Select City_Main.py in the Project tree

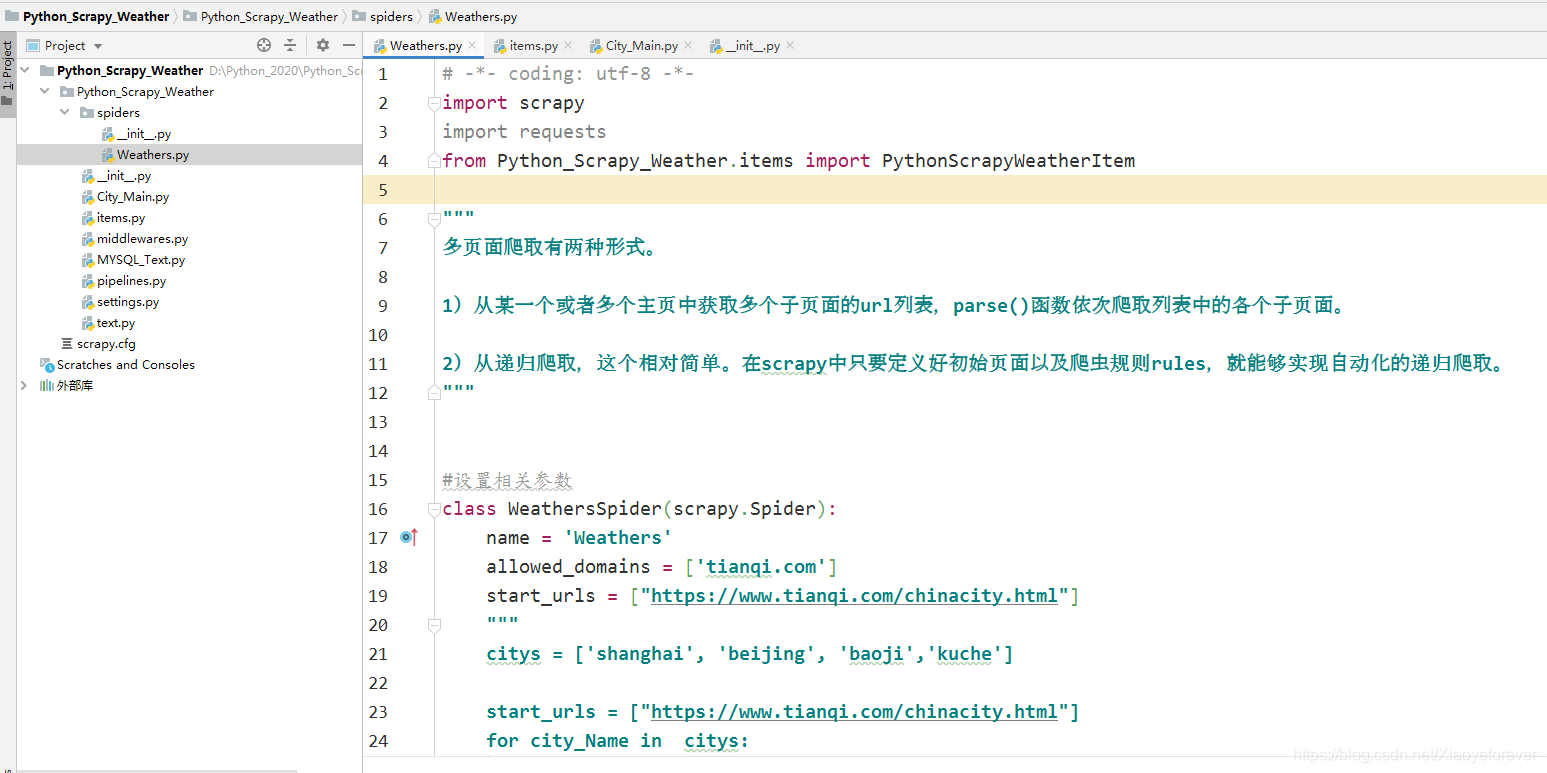(x=125, y=197)
